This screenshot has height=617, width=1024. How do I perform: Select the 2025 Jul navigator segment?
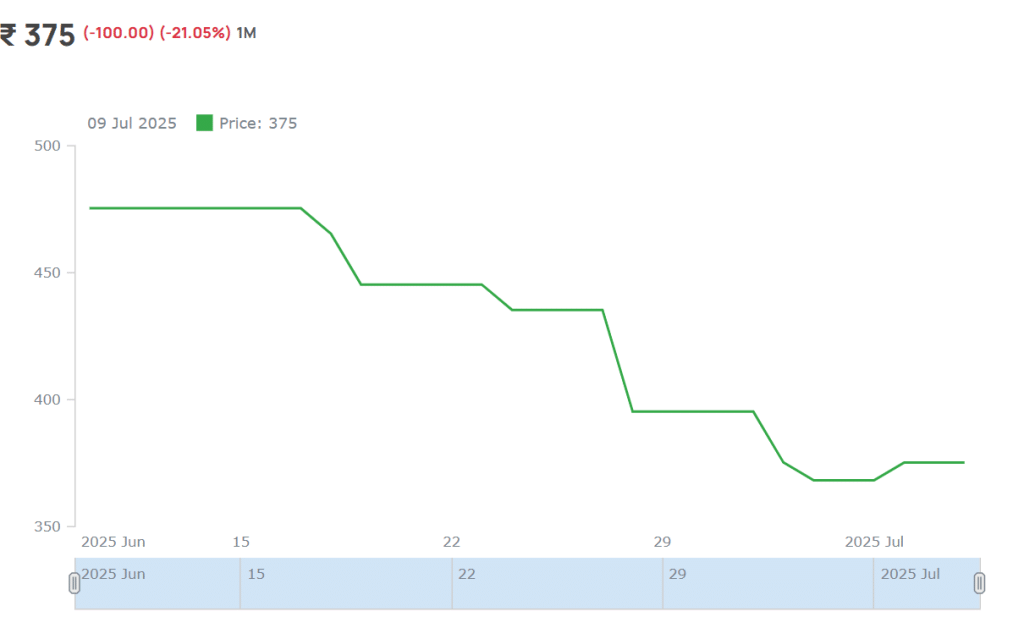927,583
